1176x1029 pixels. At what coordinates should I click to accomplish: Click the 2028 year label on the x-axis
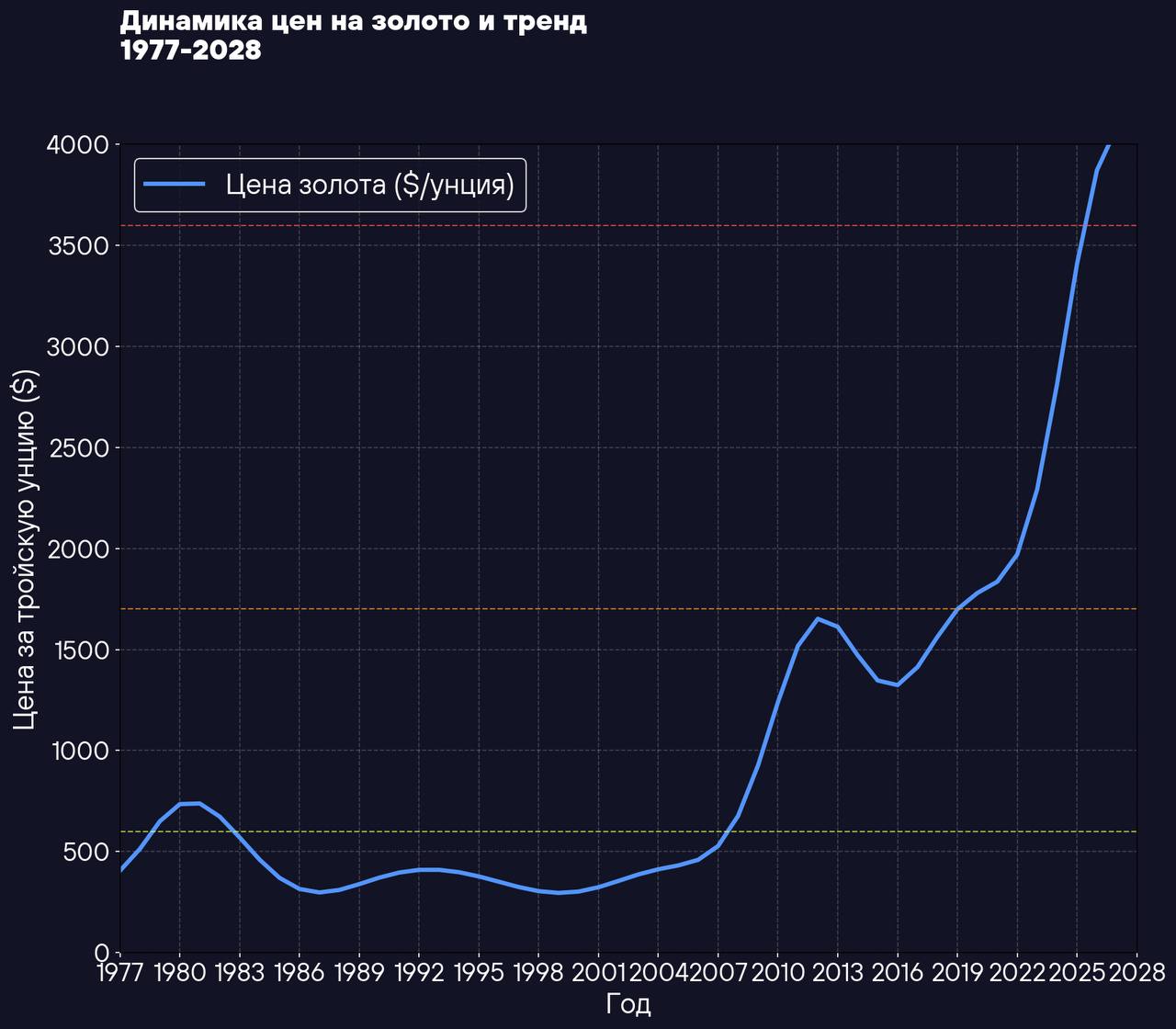[1136, 973]
